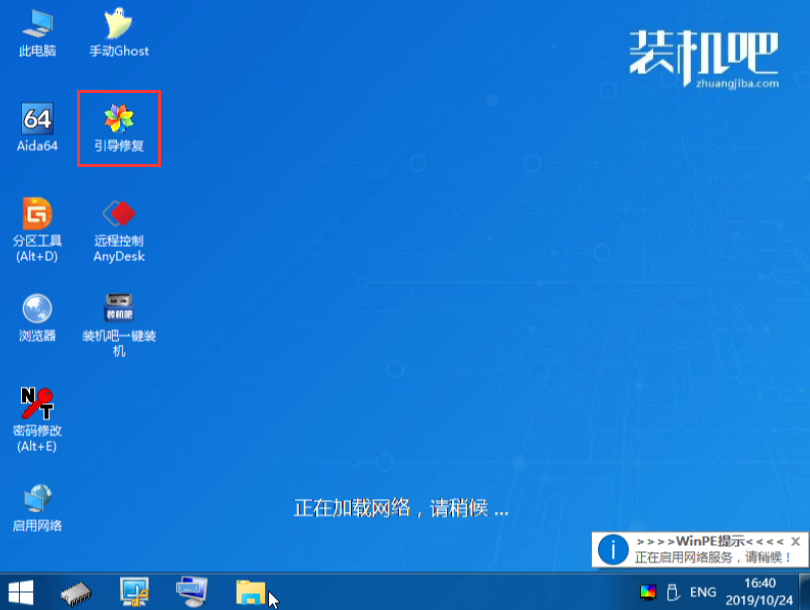The height and width of the screenshot is (610, 810).
Task: Open the screen resolution tool from taskbar
Action: (133, 594)
